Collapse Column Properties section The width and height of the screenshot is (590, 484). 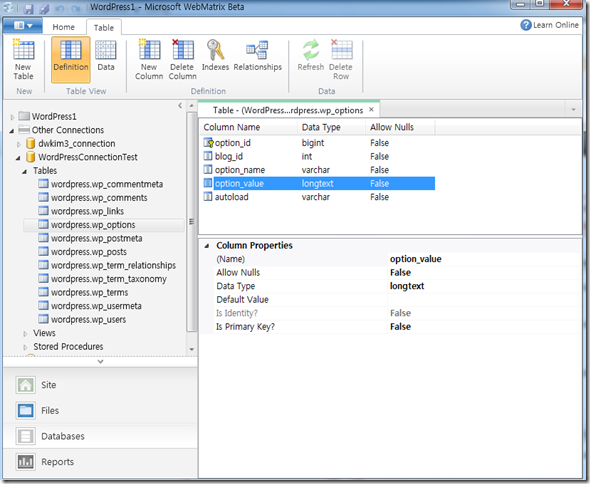pyautogui.click(x=207, y=246)
